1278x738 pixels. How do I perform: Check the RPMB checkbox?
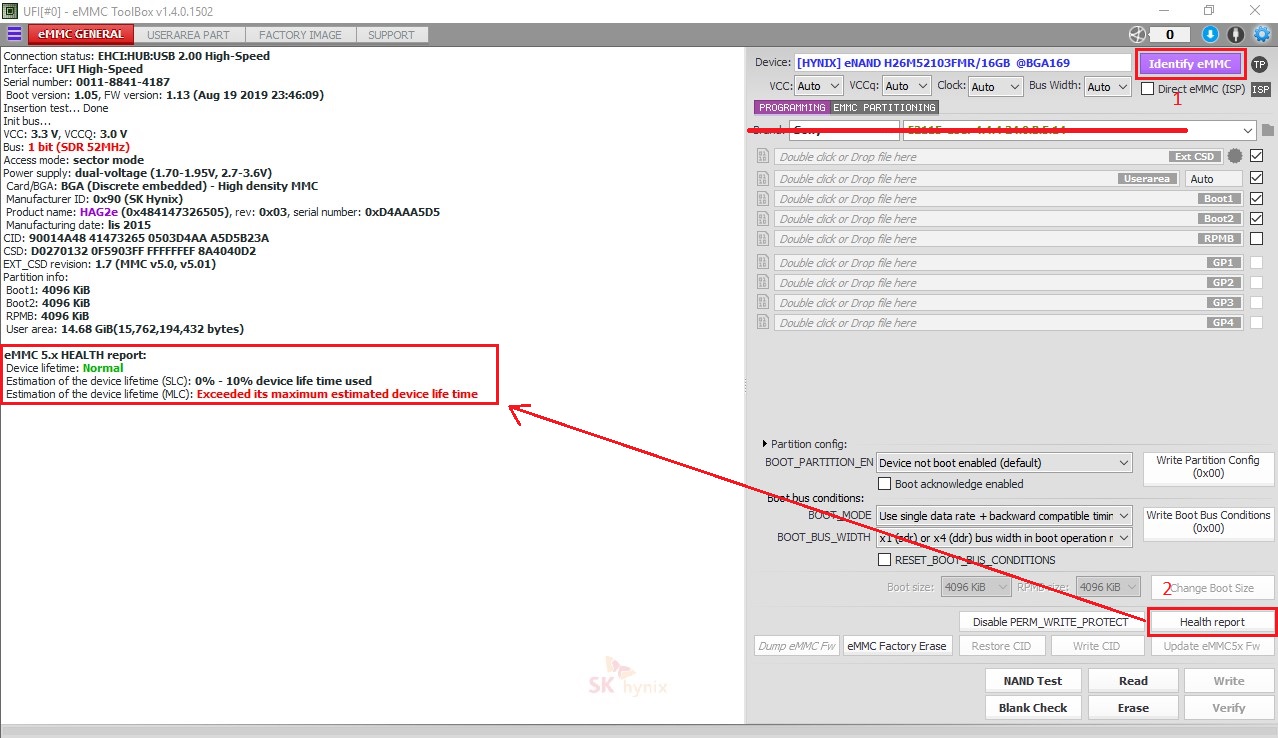(1256, 238)
